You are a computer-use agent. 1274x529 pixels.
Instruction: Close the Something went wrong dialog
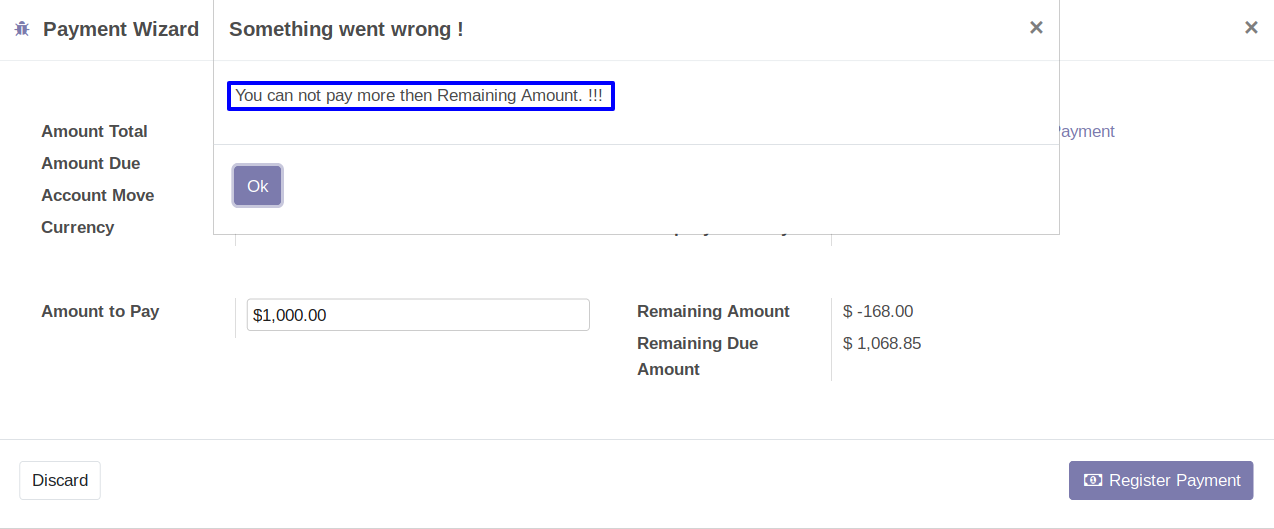tap(1036, 28)
